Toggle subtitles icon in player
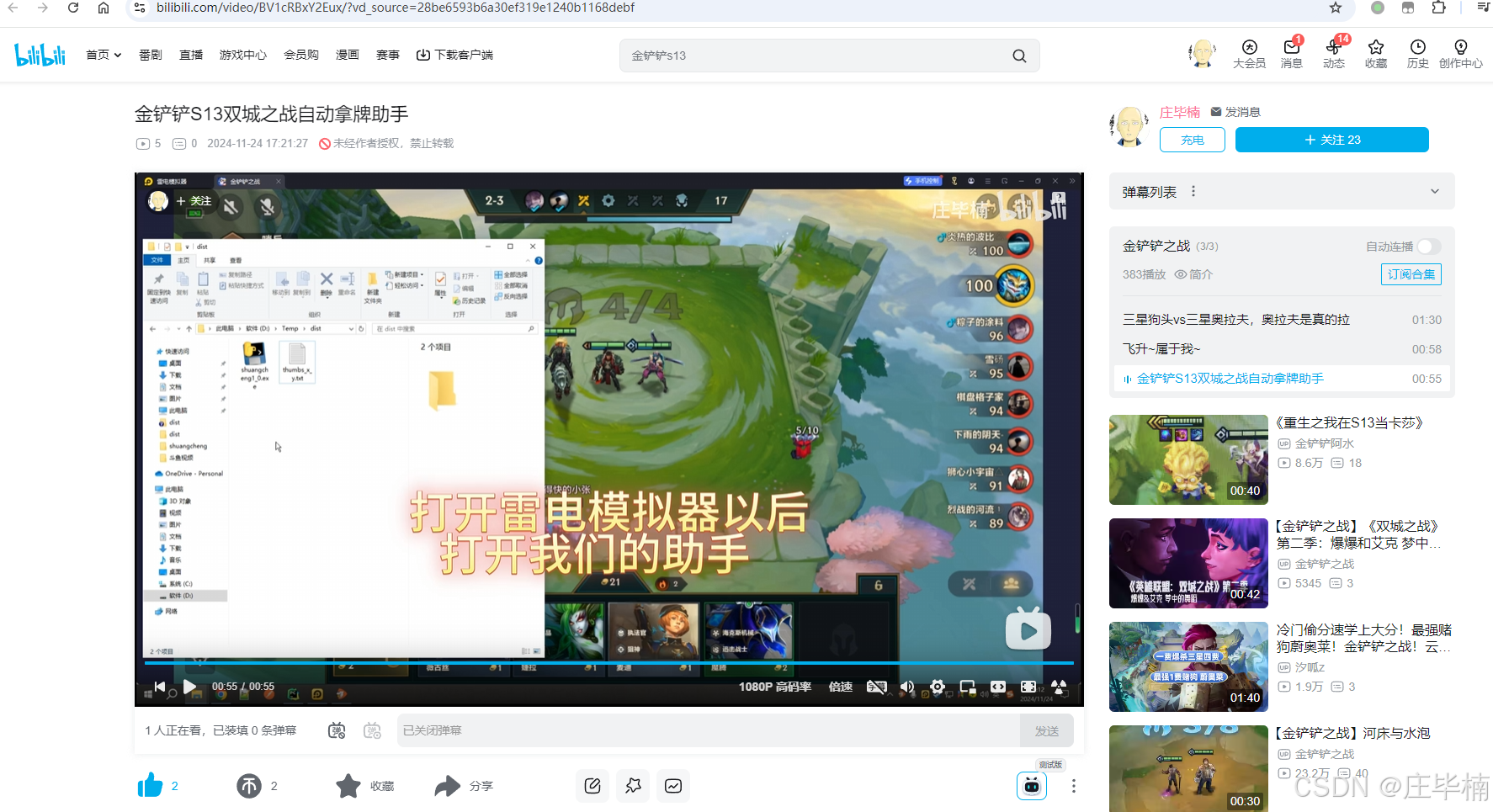This screenshot has height=812, width=1493. (877, 687)
